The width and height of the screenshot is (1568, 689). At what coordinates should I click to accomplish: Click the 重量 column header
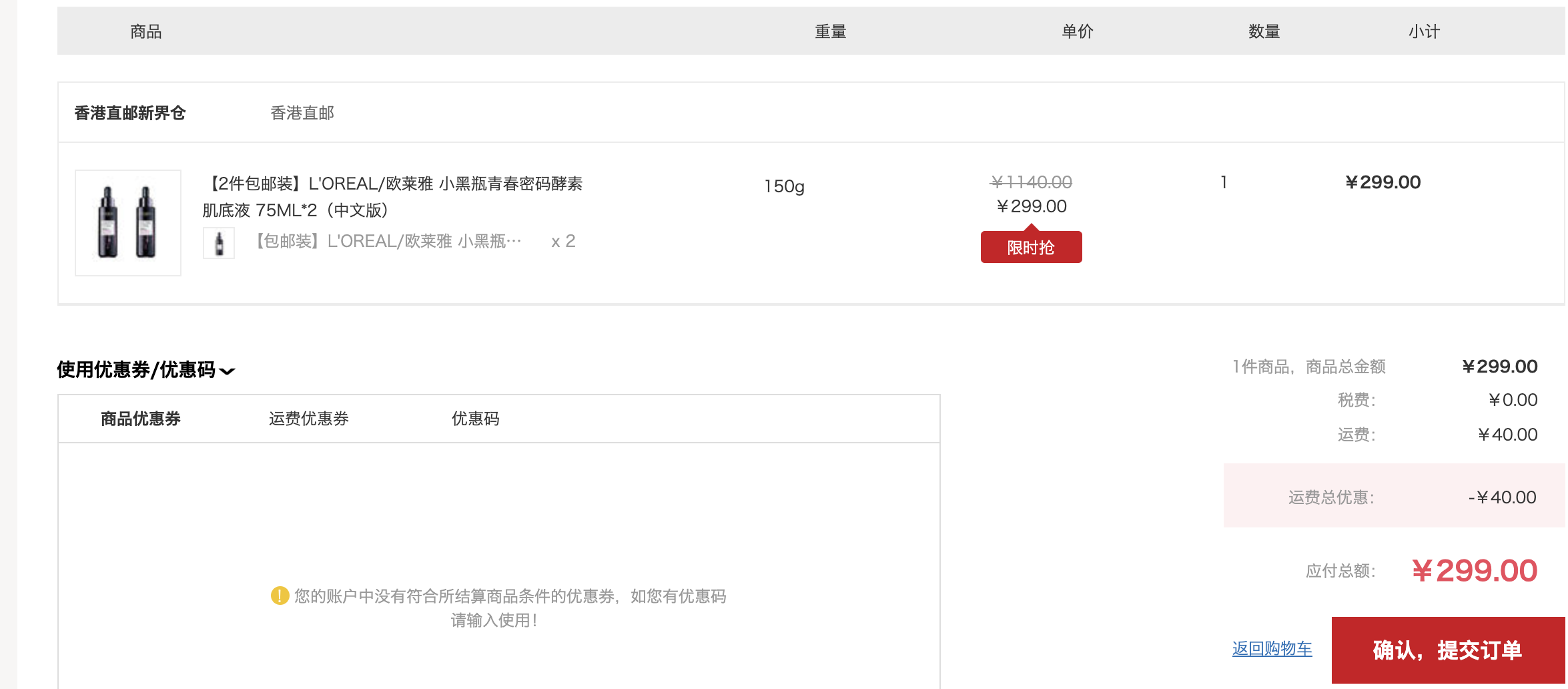click(831, 31)
